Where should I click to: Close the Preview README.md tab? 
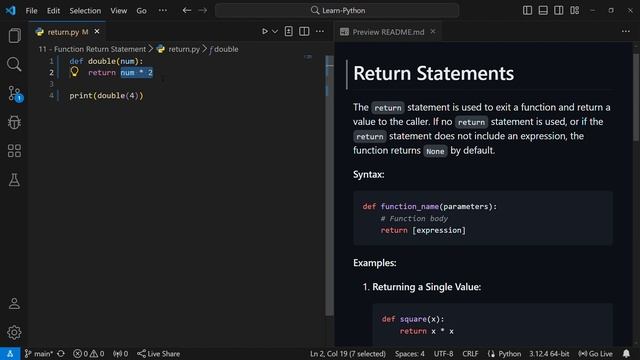pos(433,31)
